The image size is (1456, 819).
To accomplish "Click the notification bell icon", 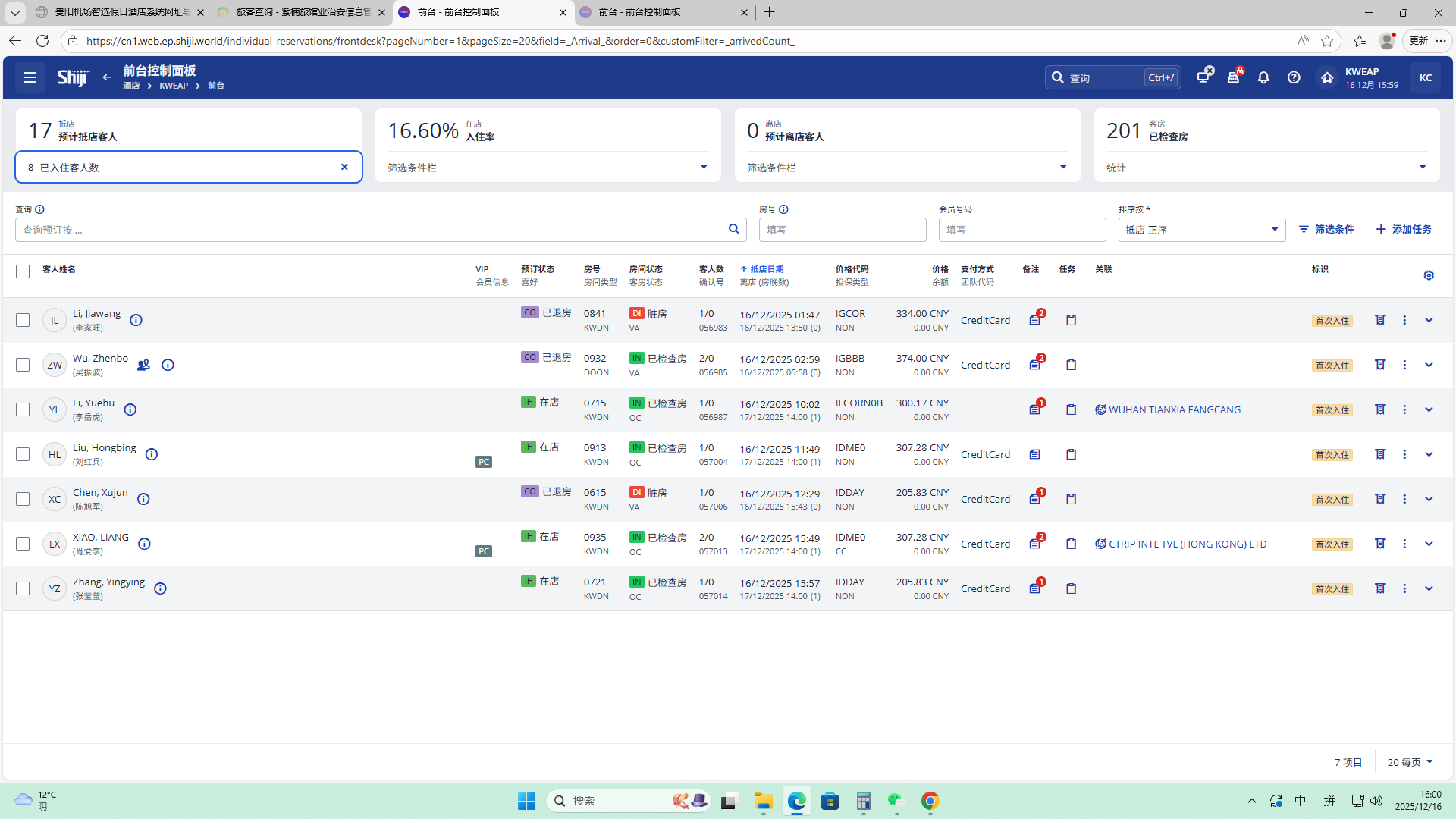I will [1263, 77].
